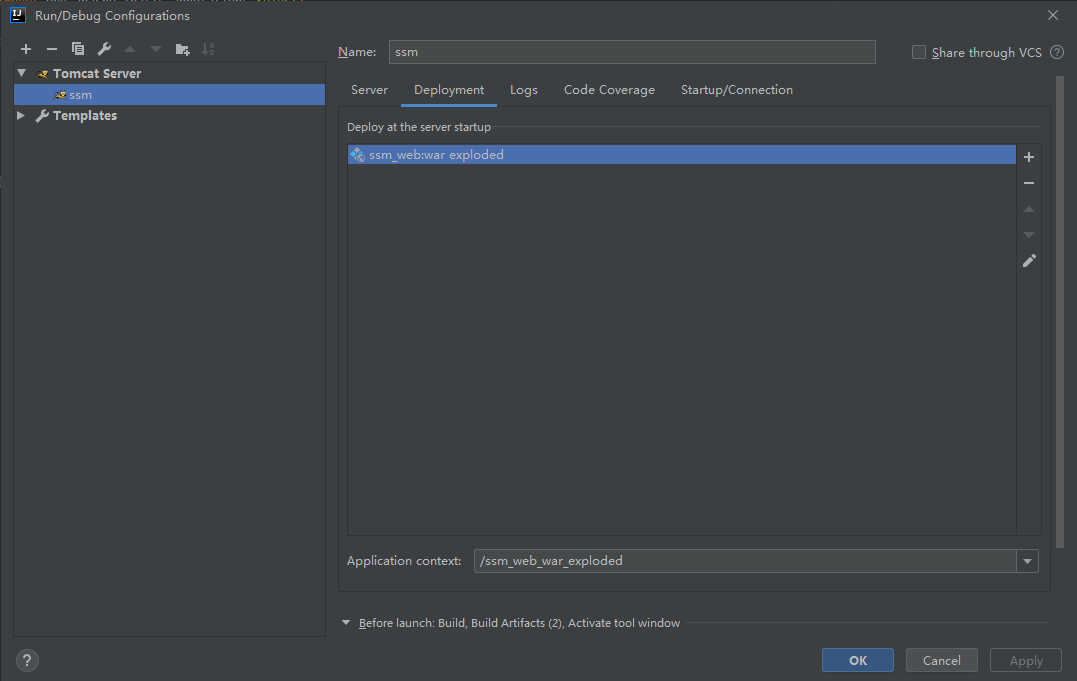Open the Logs tab
Image resolution: width=1077 pixels, height=681 pixels.
(524, 90)
